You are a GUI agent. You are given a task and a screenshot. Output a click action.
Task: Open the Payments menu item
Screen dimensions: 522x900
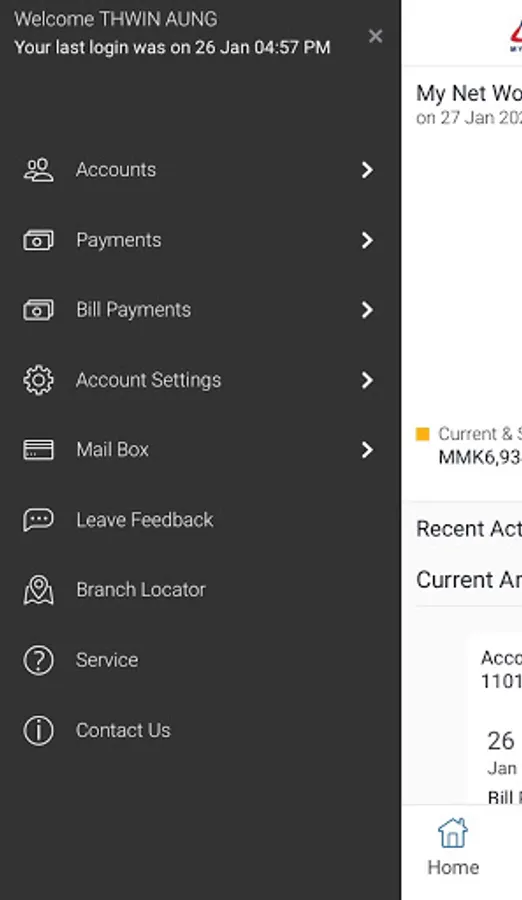pyautogui.click(x=200, y=240)
